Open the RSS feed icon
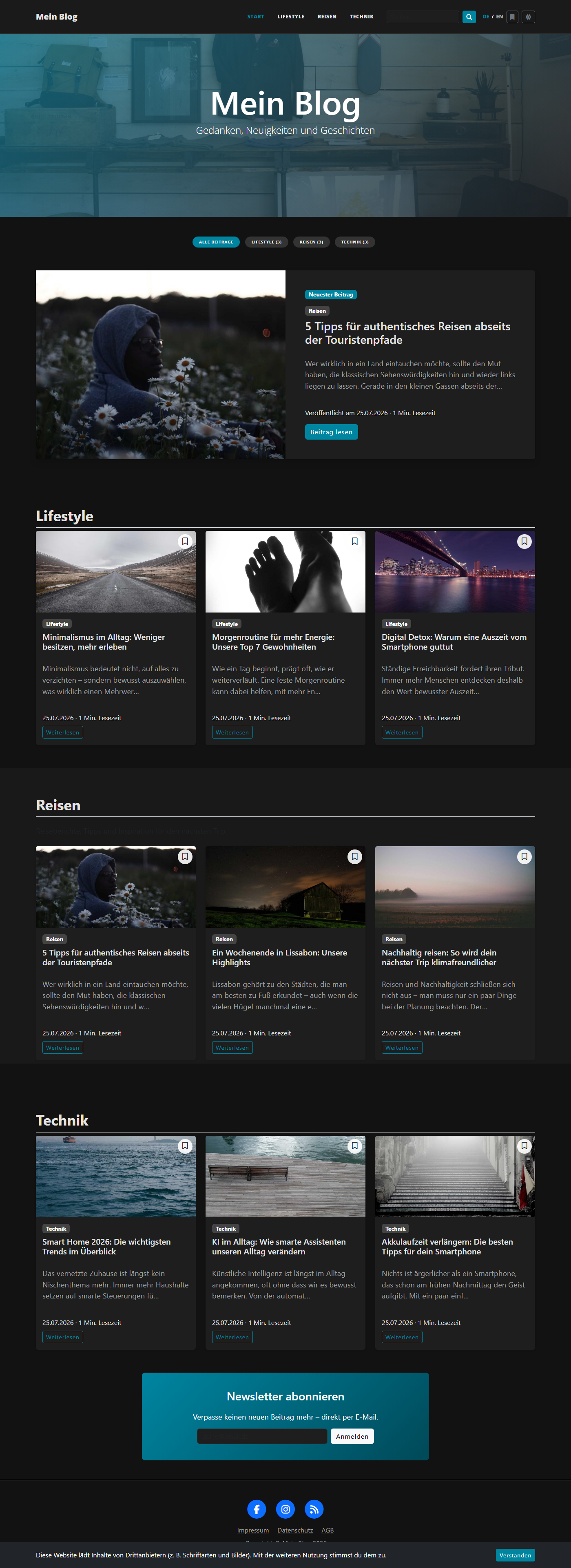The width and height of the screenshot is (571, 1568). 314,1509
